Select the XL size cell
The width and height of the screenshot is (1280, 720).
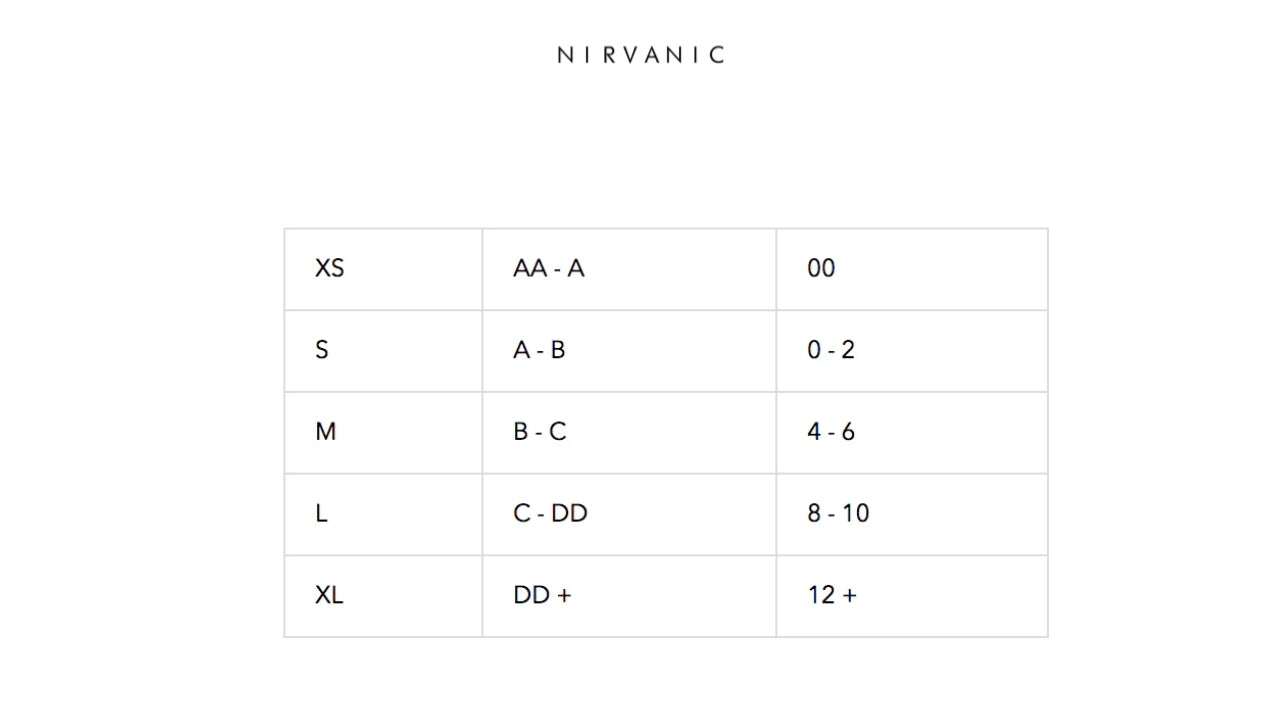pos(329,595)
